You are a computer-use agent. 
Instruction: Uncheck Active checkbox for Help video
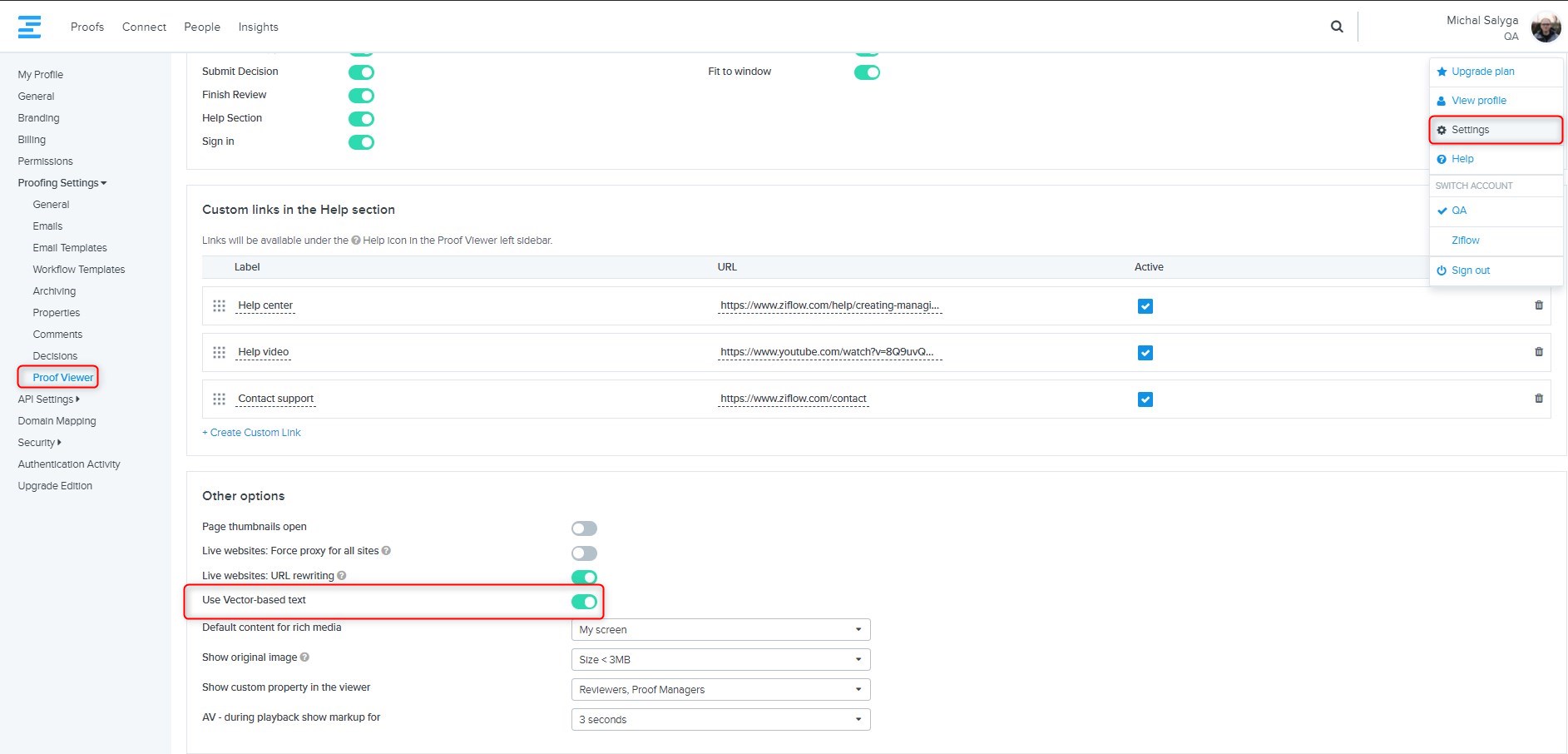[1145, 353]
